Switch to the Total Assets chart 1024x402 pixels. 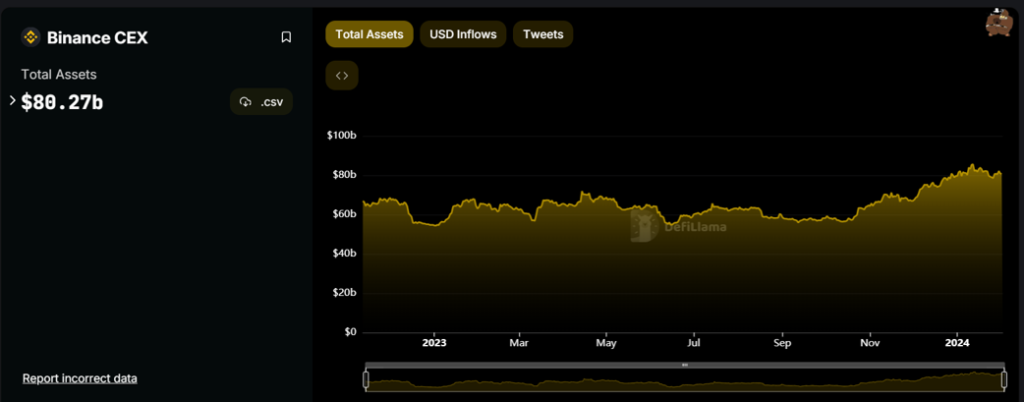370,34
